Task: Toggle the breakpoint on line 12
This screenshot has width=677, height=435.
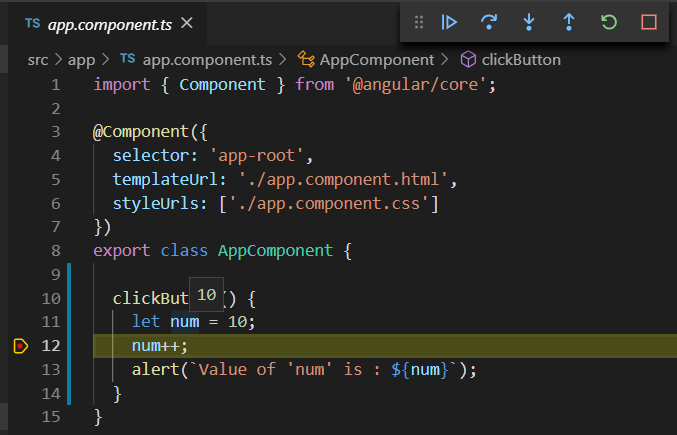Action: click(21, 346)
